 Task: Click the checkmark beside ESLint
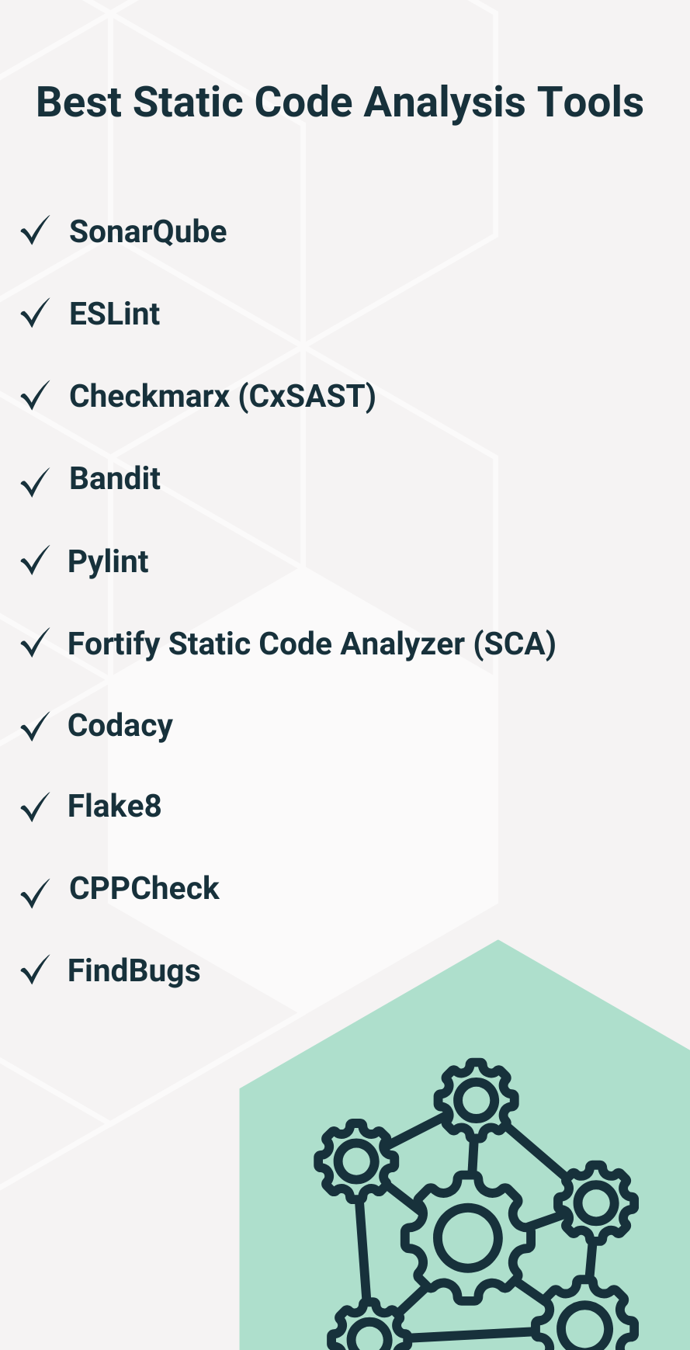[x=35, y=314]
